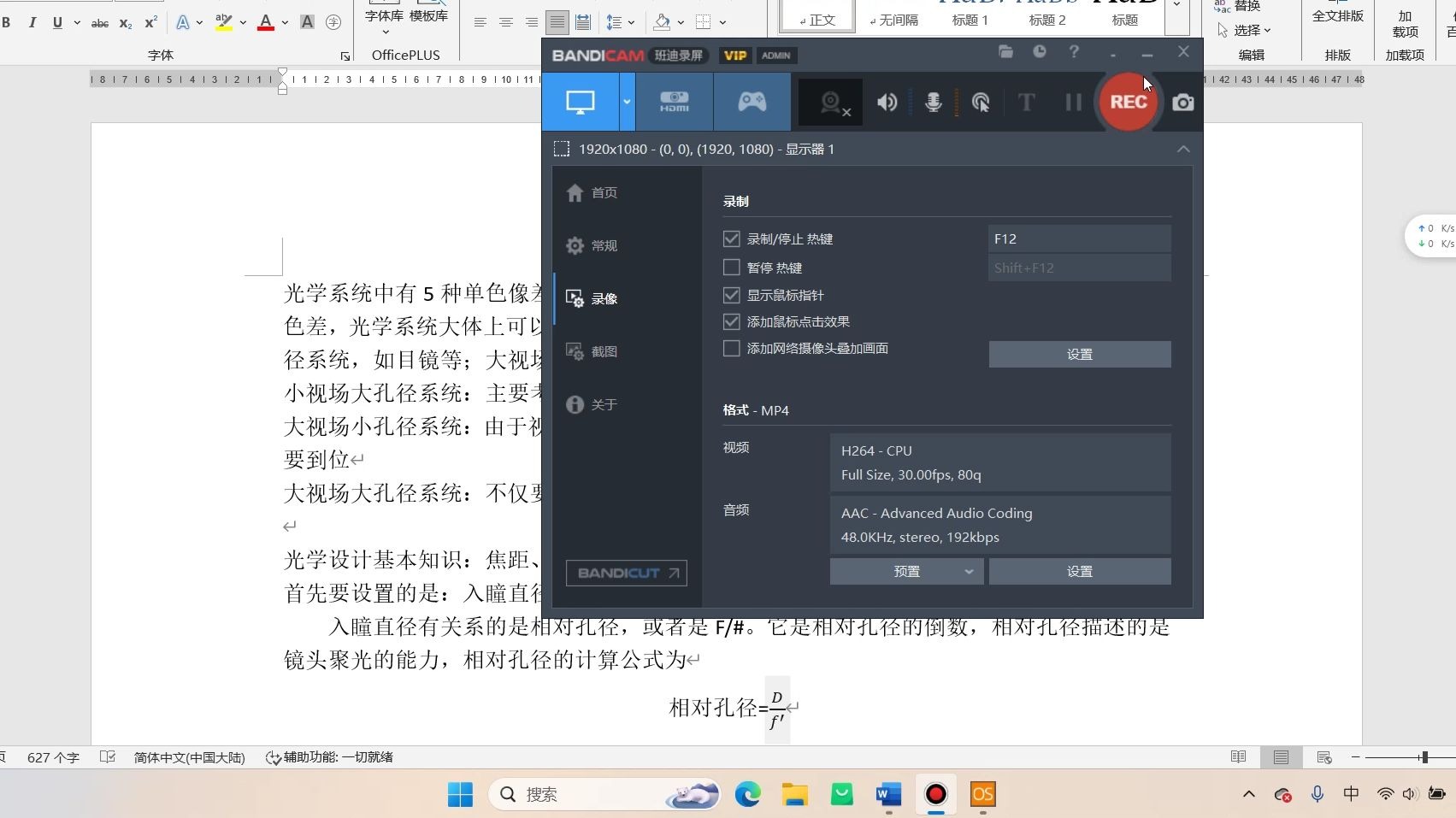Switch to the 截图 sidebar tab

point(604,351)
